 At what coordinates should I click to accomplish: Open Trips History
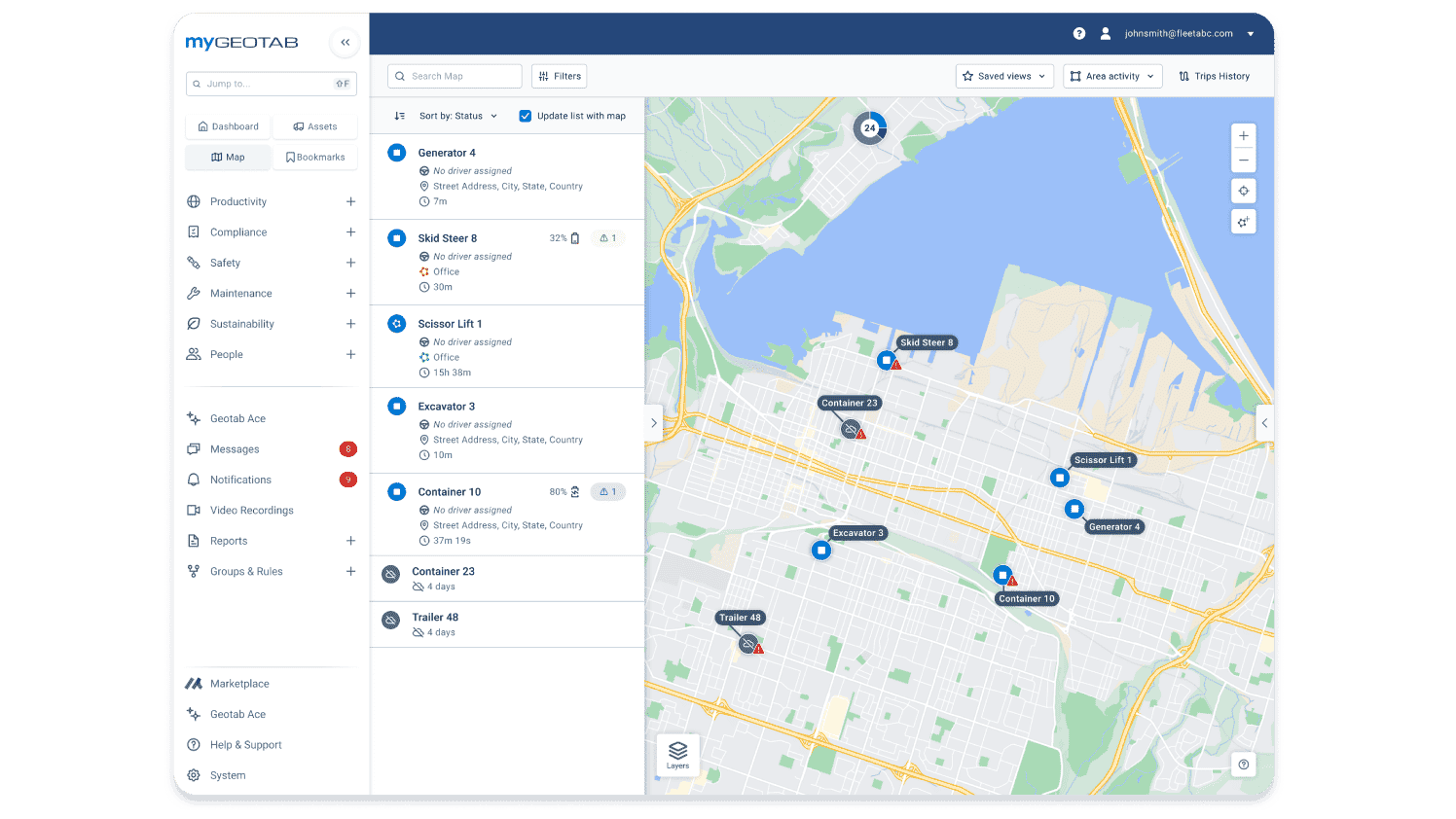pos(1214,76)
